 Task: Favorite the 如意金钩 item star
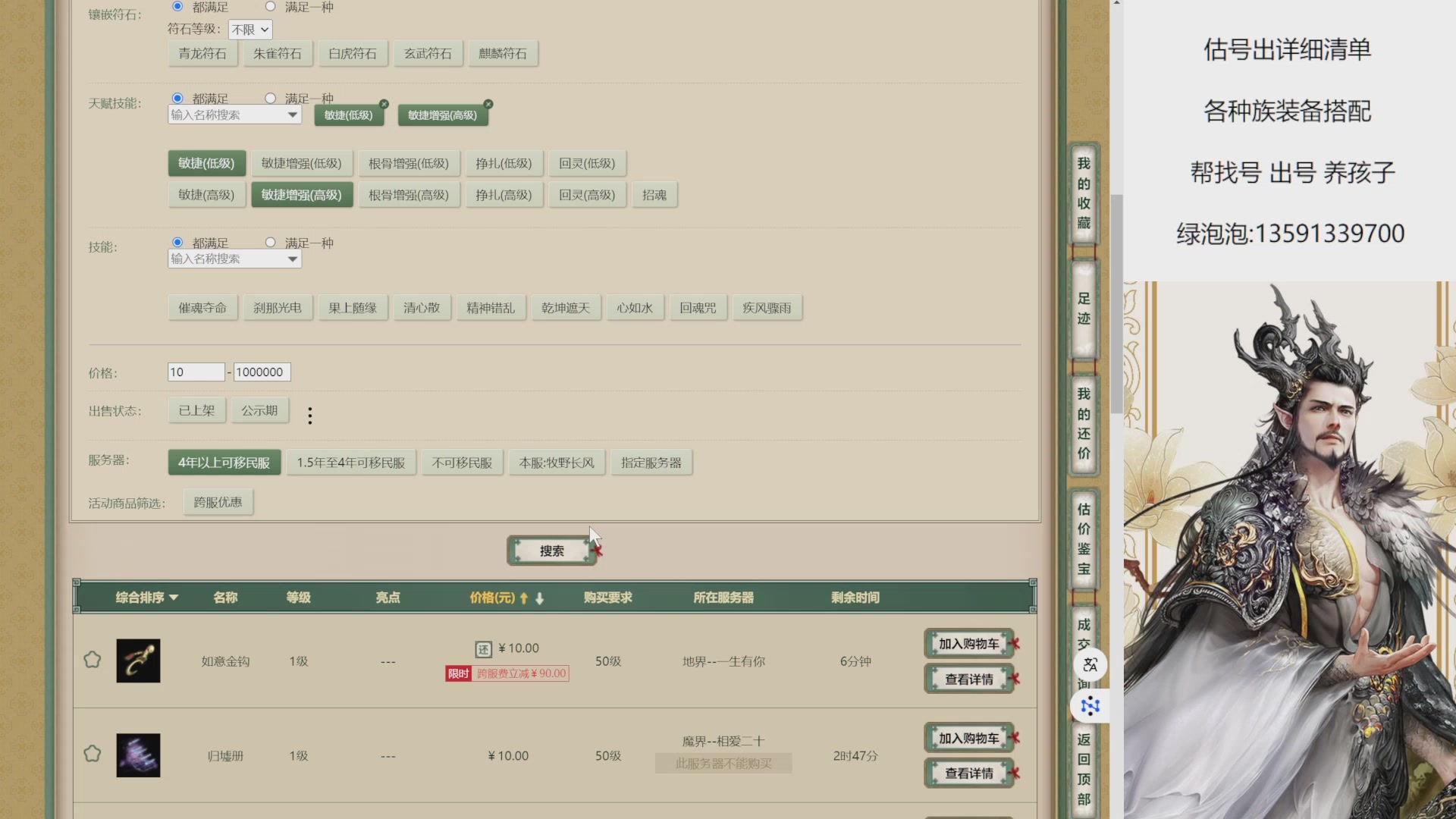[x=92, y=660]
